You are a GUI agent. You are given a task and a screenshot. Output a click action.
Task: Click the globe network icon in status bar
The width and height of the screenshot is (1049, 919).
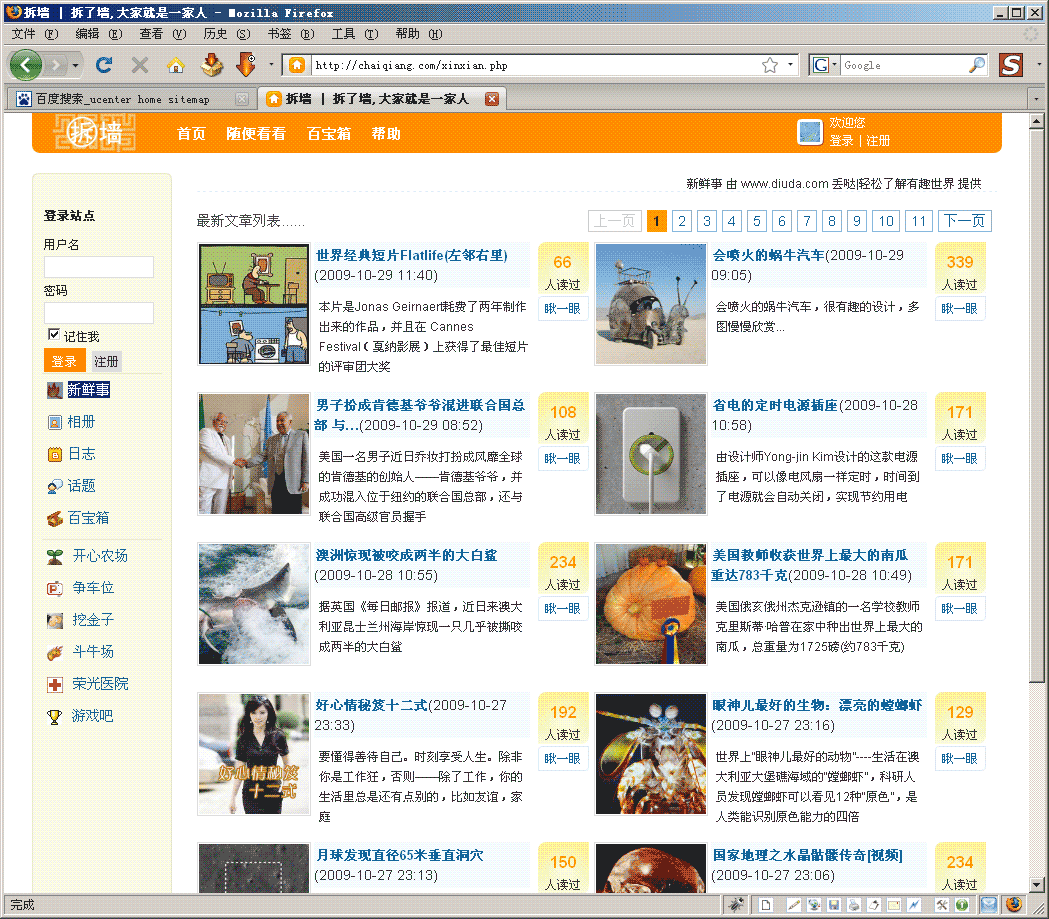pyautogui.click(x=814, y=905)
